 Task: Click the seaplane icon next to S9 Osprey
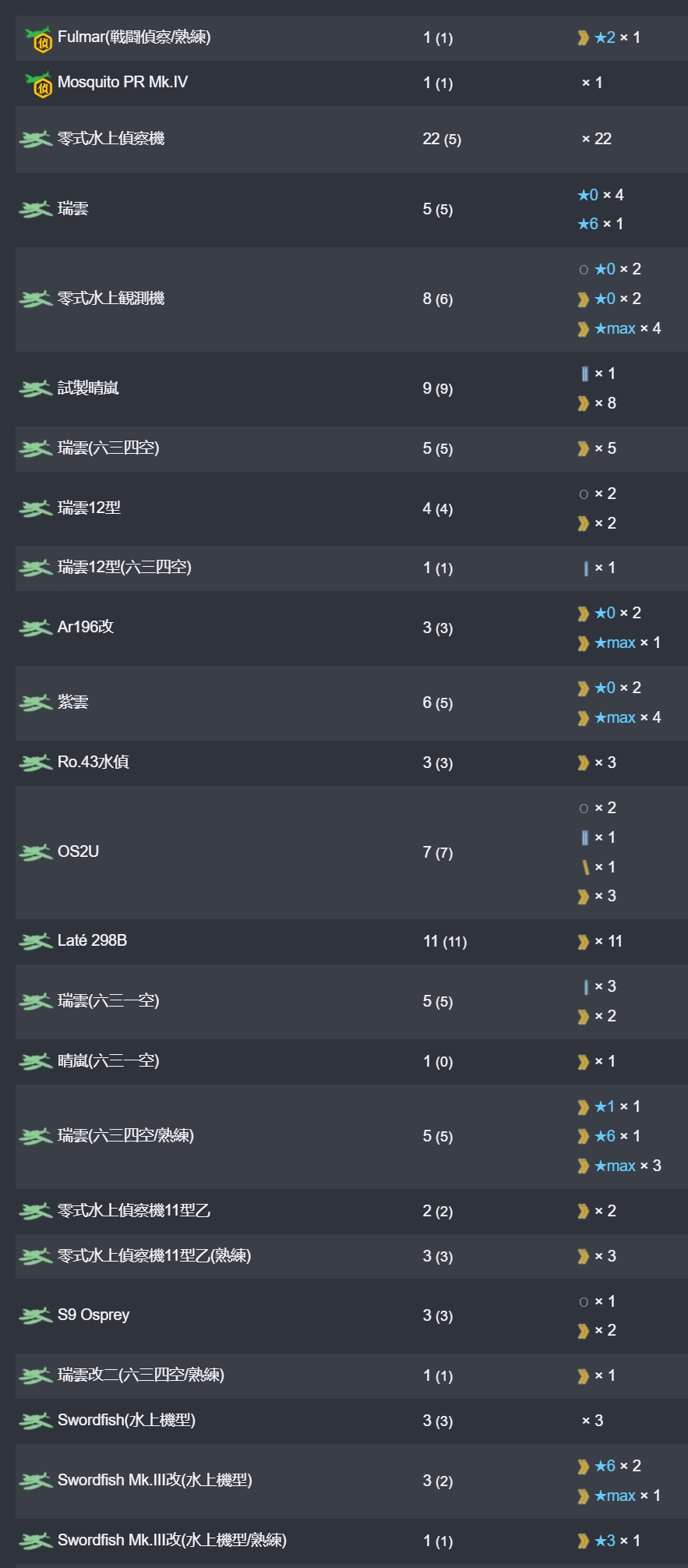point(35,1316)
